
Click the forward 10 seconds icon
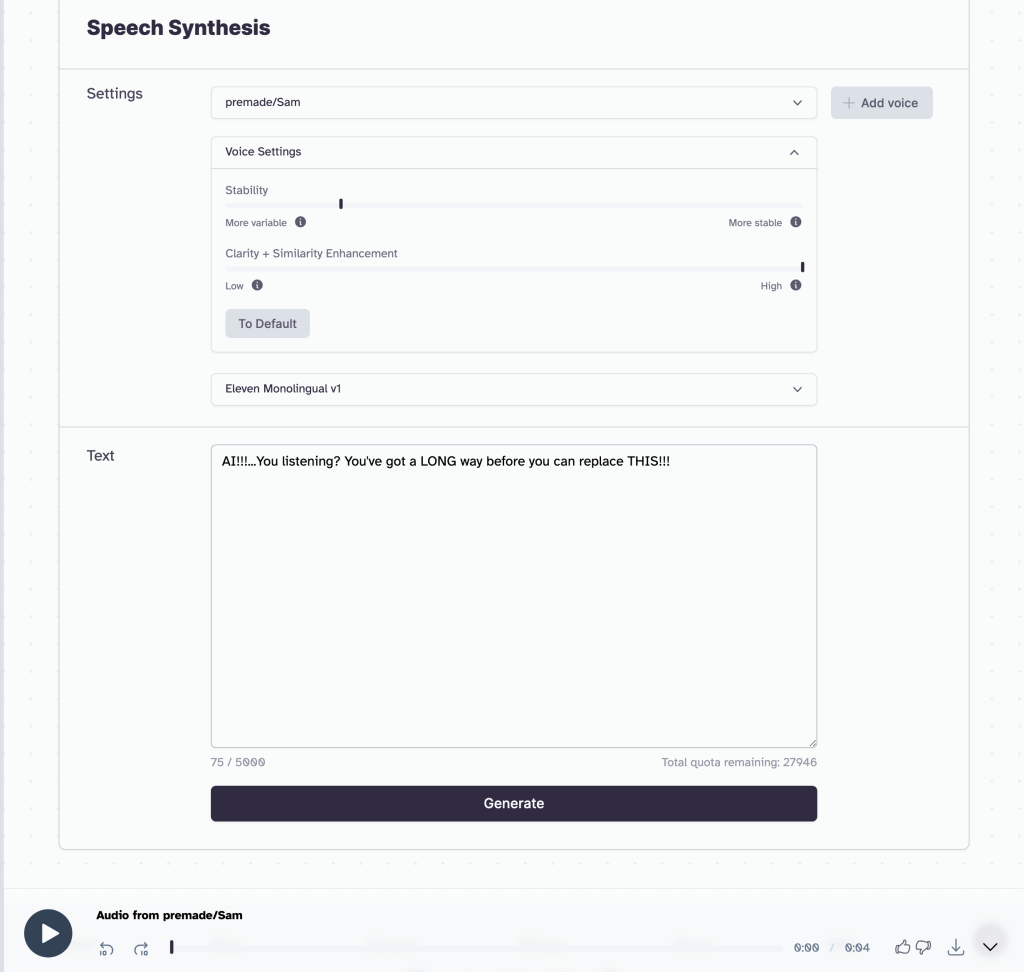coord(141,948)
